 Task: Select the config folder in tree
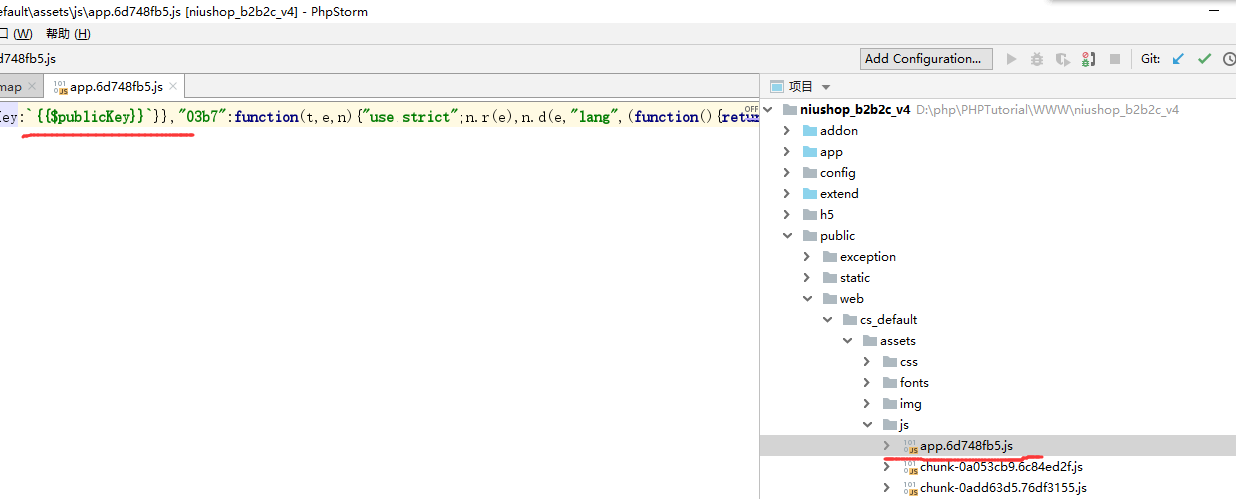click(x=838, y=172)
